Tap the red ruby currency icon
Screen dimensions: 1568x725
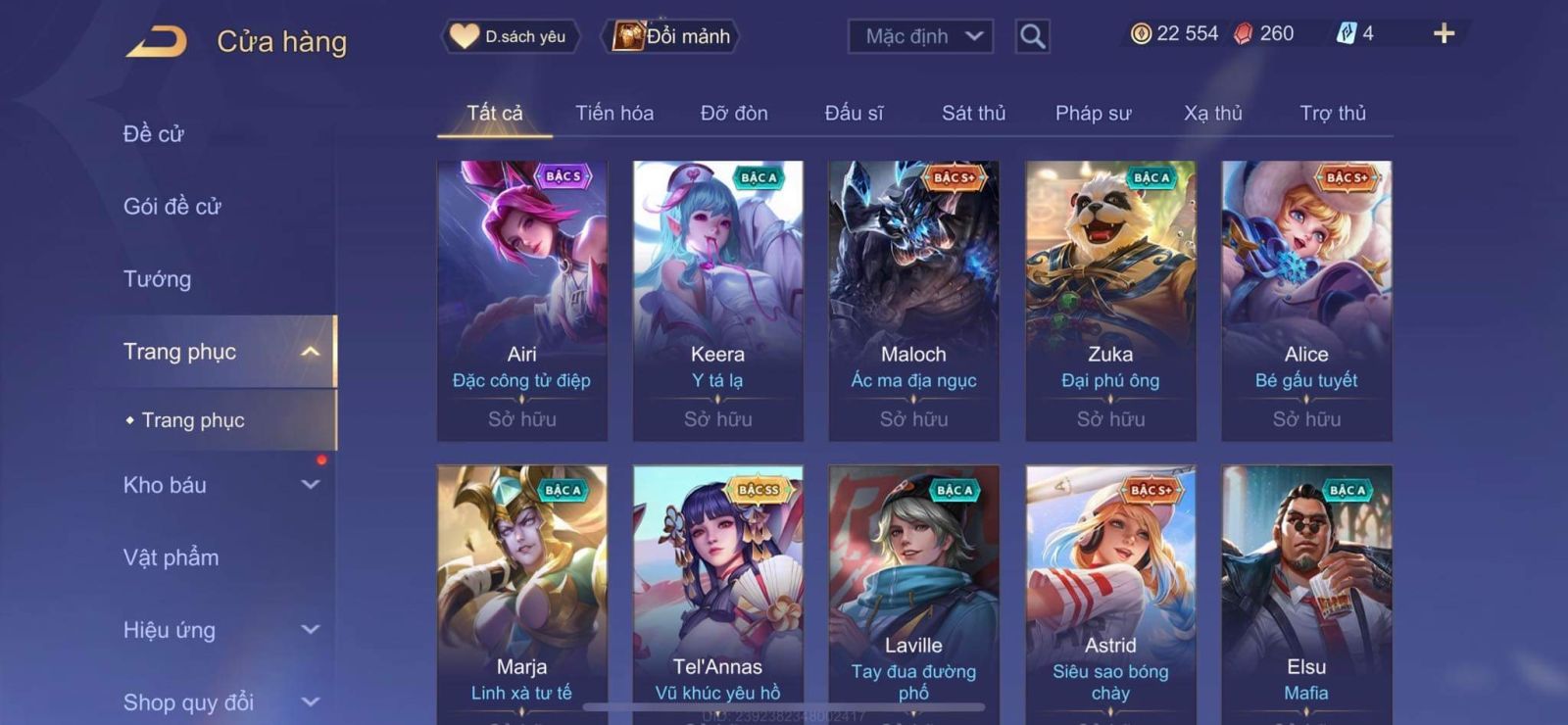click(1243, 34)
